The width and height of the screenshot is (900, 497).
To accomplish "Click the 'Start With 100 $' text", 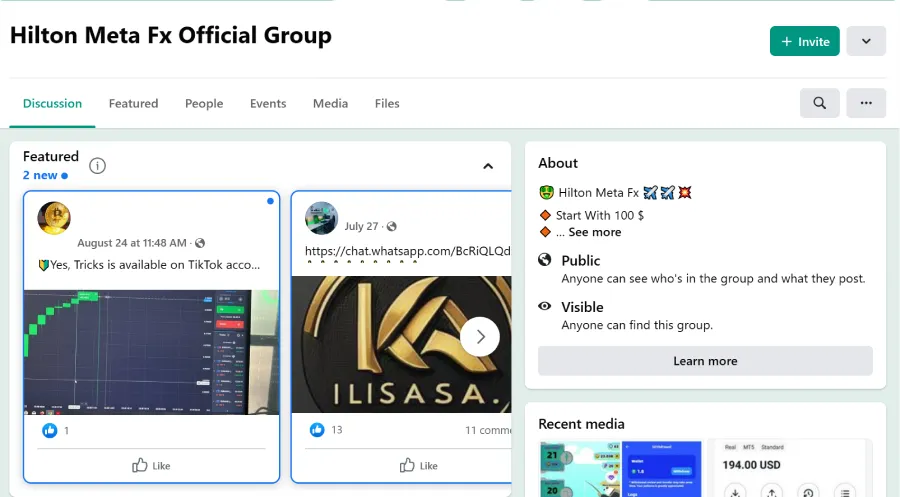I will [600, 215].
